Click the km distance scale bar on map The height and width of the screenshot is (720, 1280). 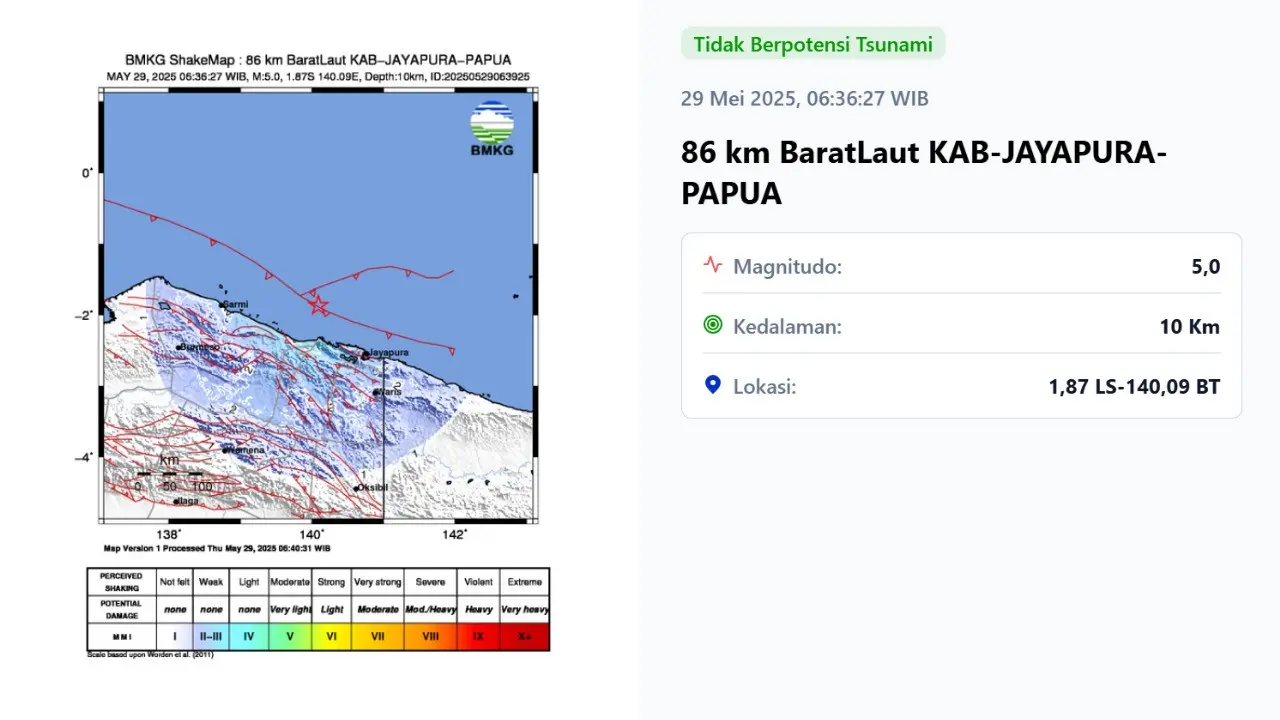(169, 473)
